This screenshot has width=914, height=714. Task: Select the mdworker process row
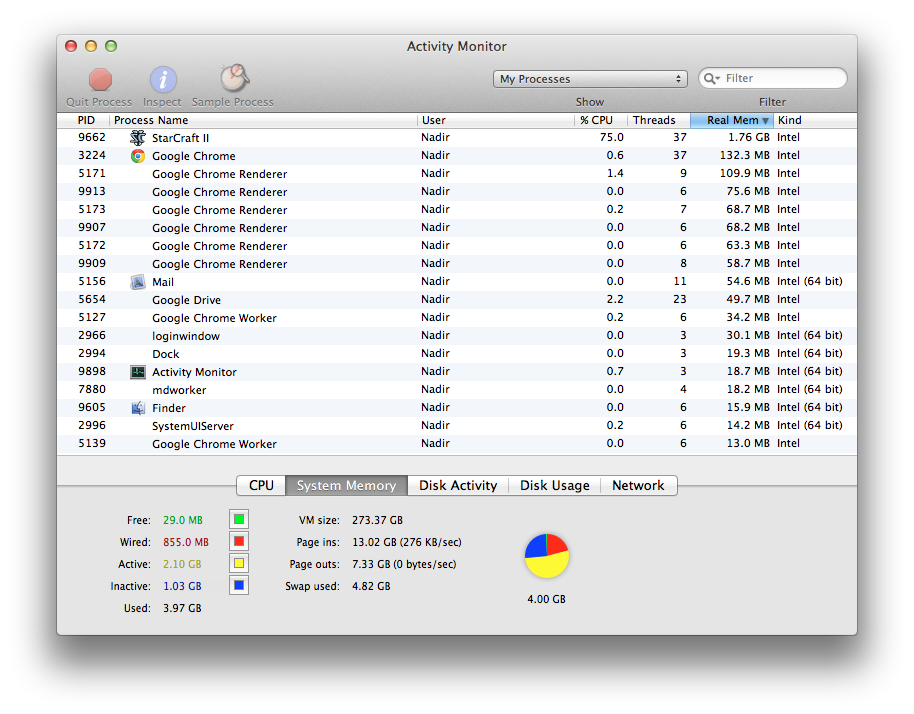point(457,390)
